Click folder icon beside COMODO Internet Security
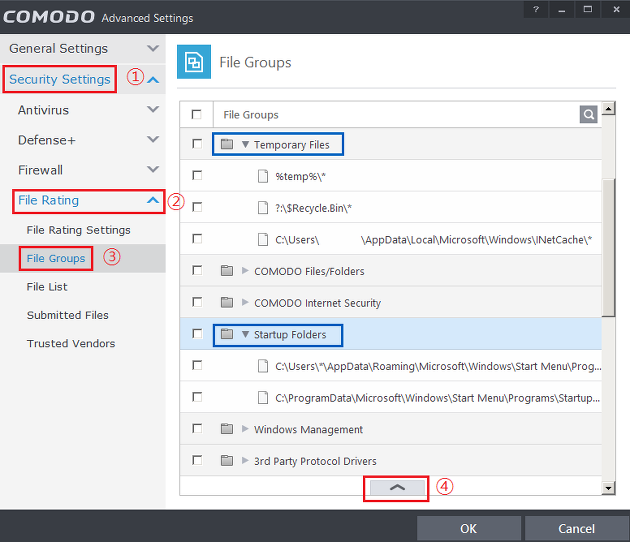This screenshot has height=542, width=630. coord(227,302)
